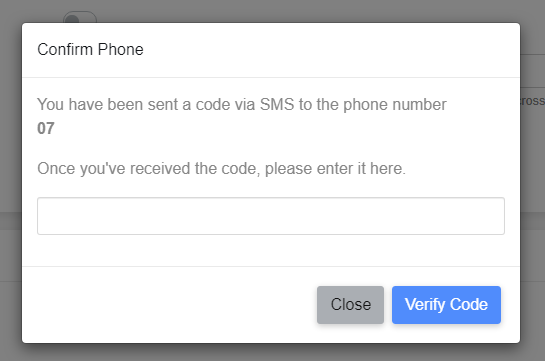The width and height of the screenshot is (545, 361).
Task: Dismiss the dialog with the Close button
Action: (x=350, y=305)
